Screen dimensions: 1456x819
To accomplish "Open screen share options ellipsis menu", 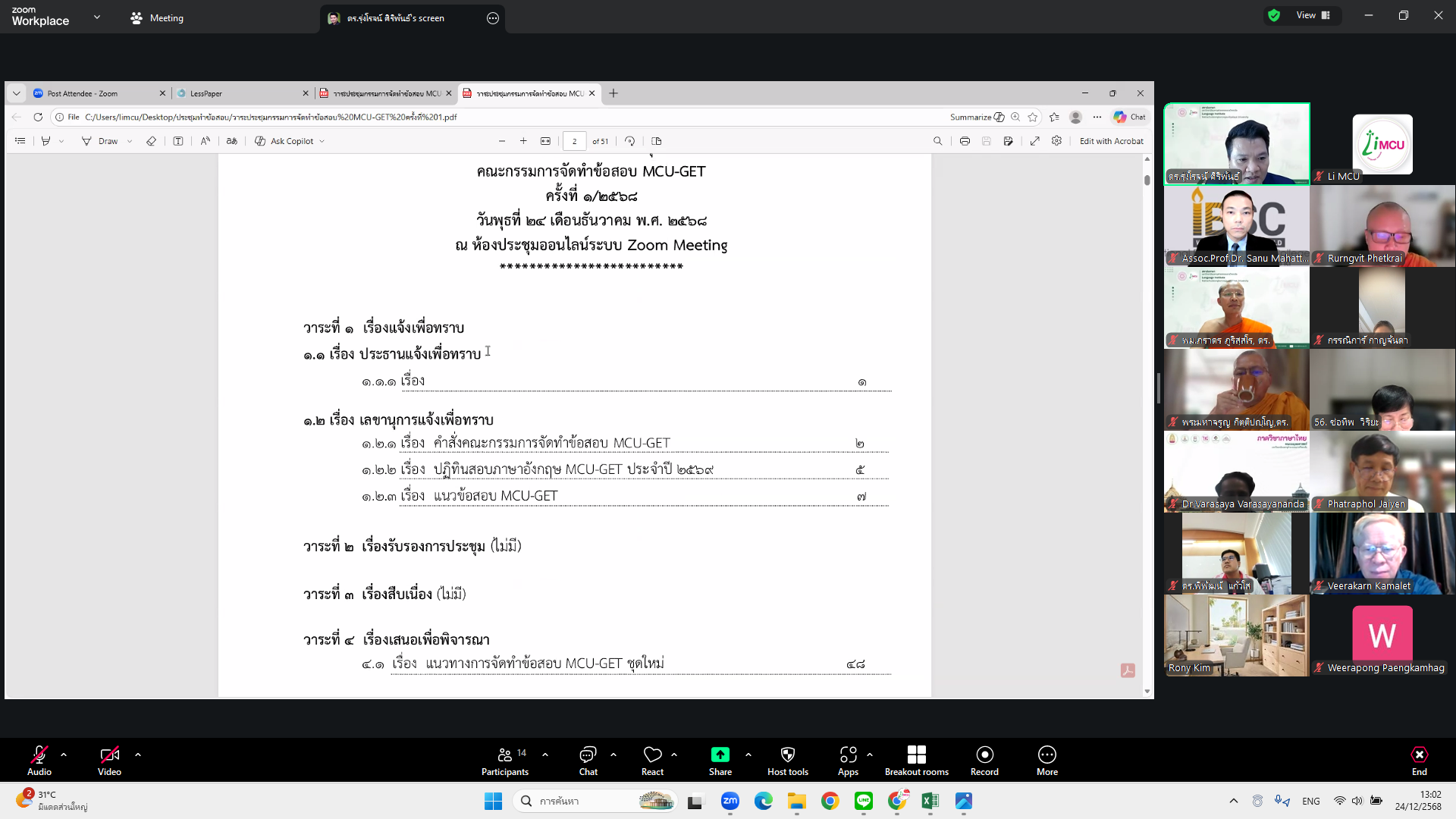I will click(493, 18).
